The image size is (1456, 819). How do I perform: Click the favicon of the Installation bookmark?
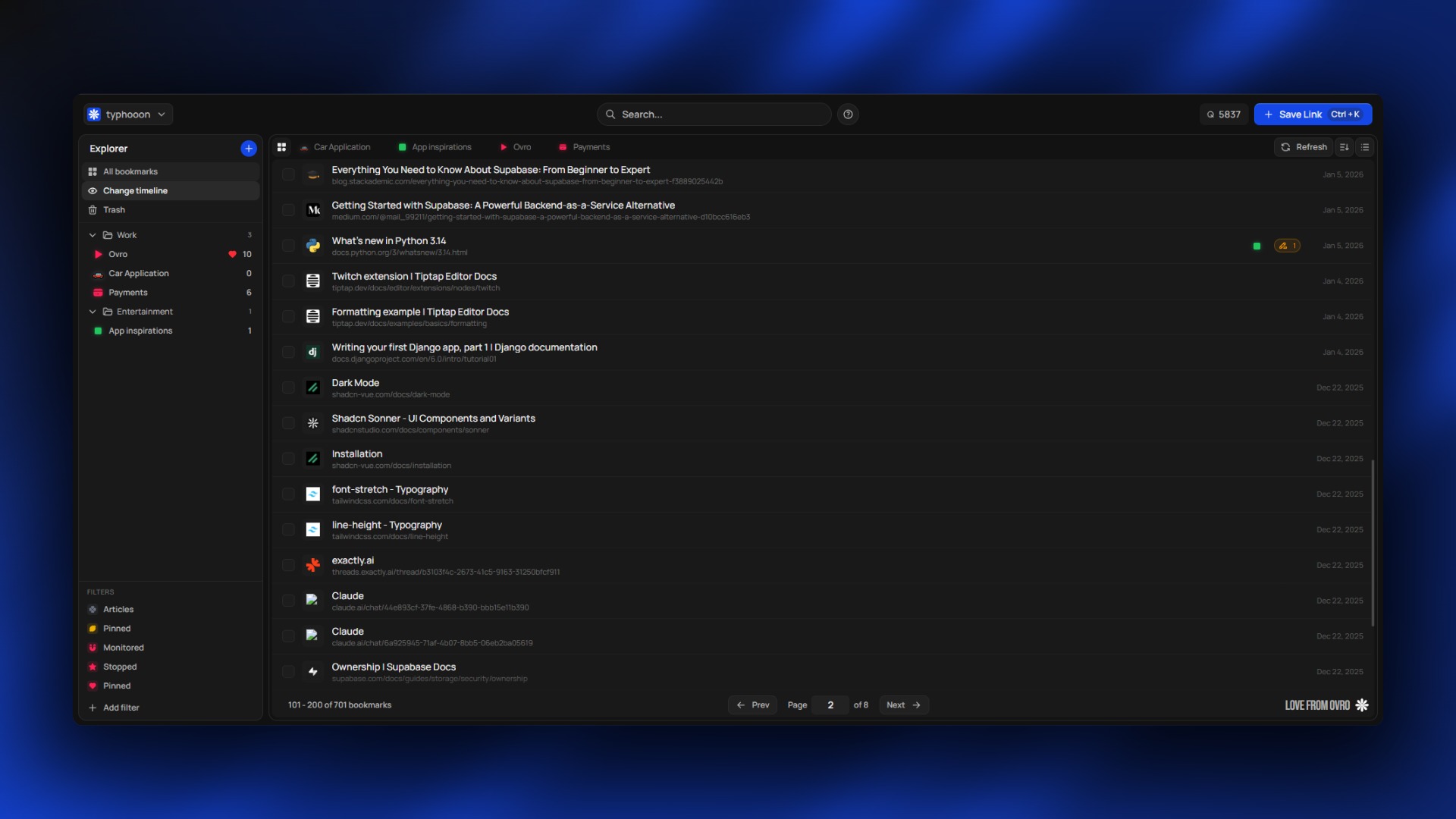(312, 459)
